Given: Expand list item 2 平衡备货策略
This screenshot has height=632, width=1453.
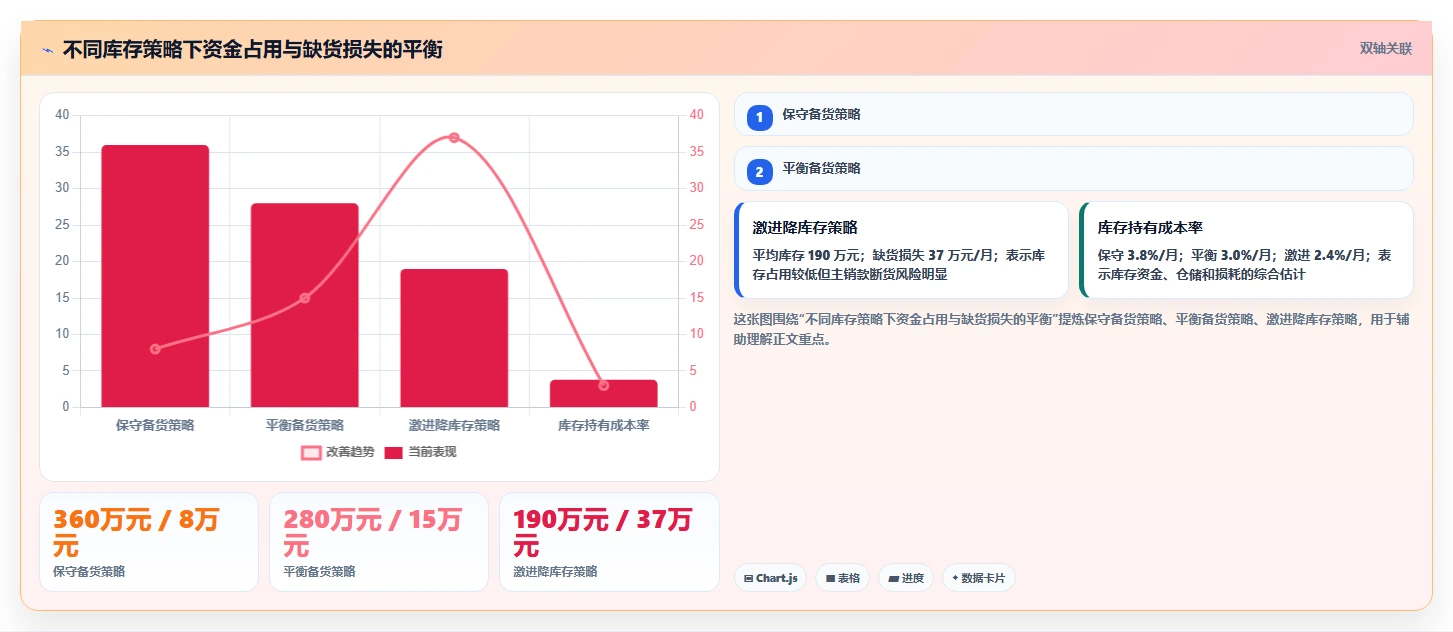Looking at the screenshot, I should 1073,168.
